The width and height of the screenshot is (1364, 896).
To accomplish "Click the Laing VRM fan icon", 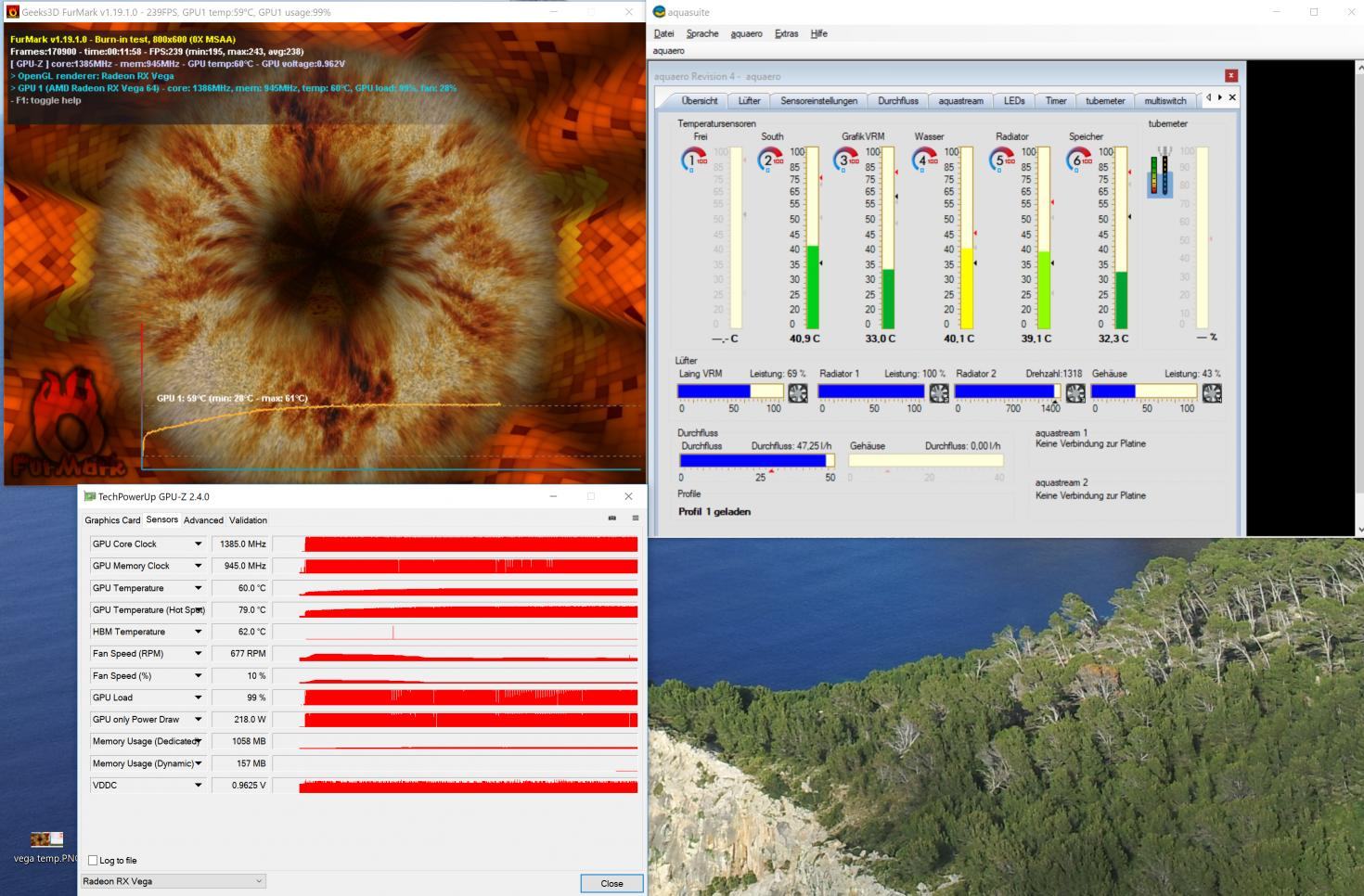I will (797, 393).
